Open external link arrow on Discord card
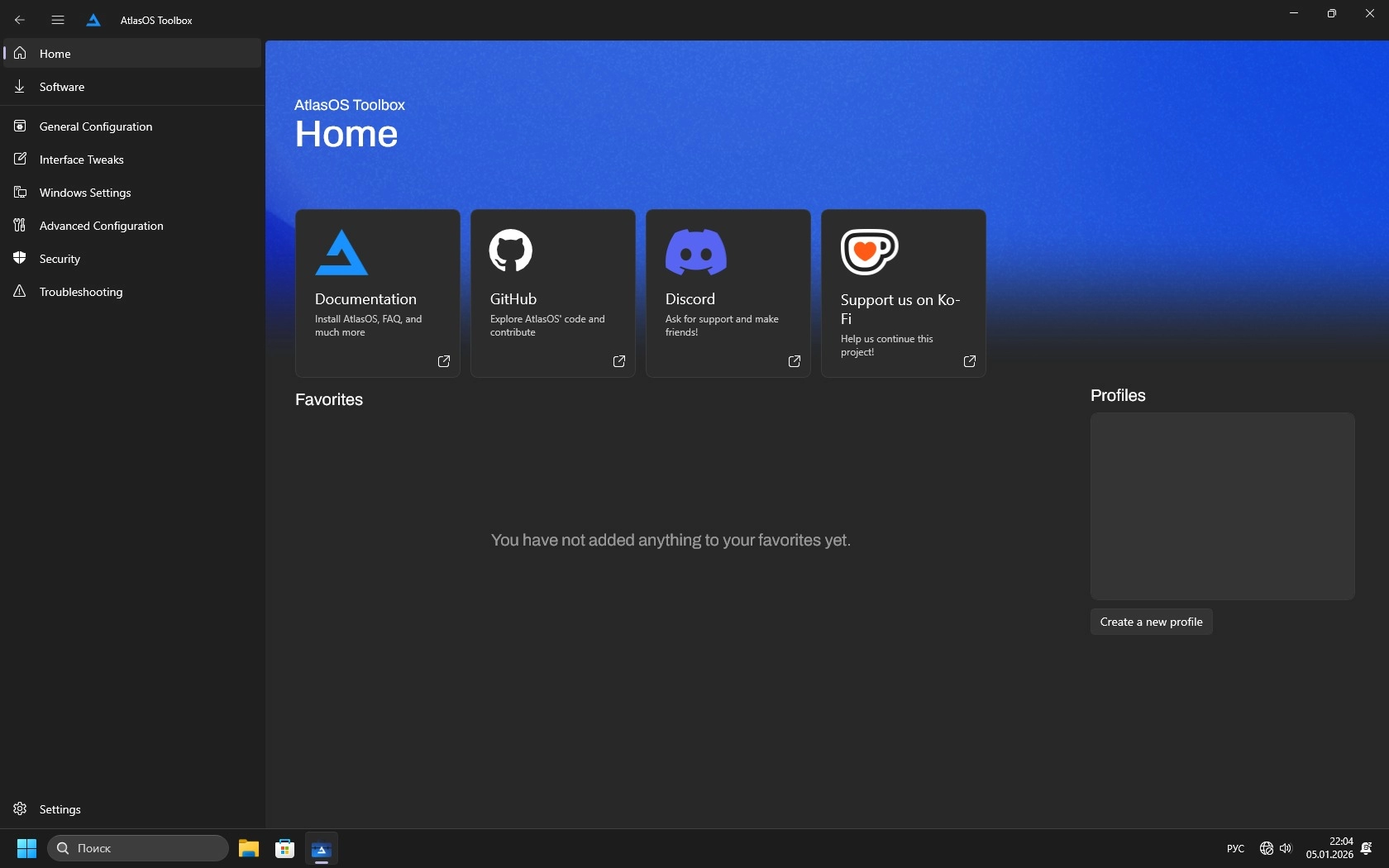This screenshot has height=868, width=1389. click(x=795, y=361)
